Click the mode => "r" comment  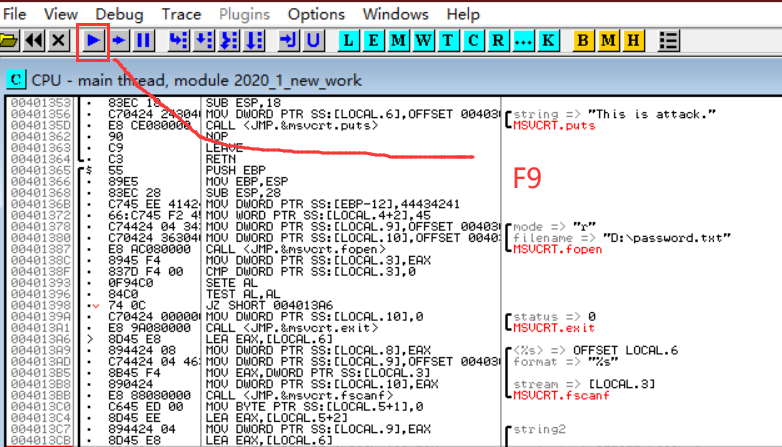[554, 226]
